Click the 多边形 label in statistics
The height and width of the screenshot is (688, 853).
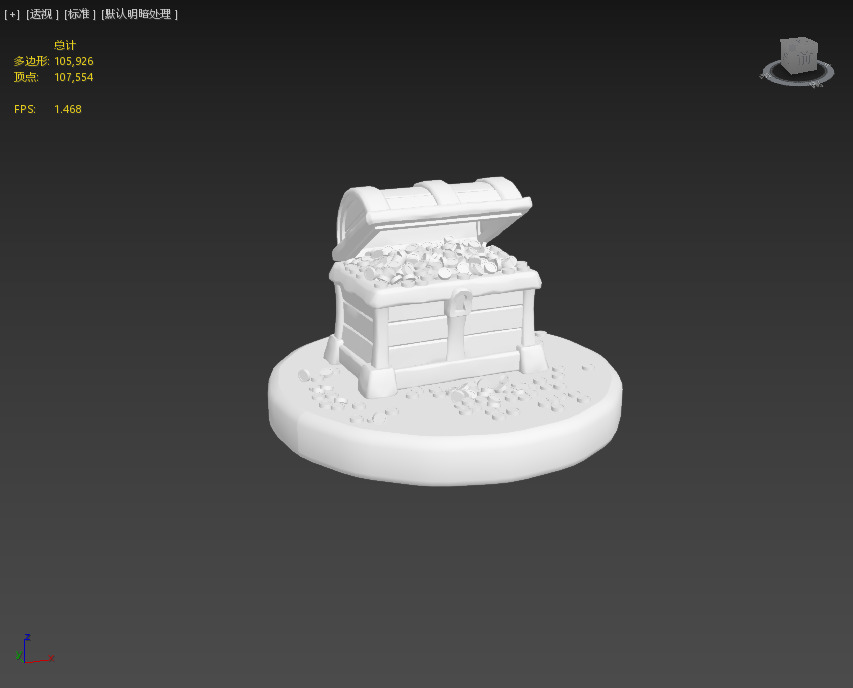click(x=31, y=61)
